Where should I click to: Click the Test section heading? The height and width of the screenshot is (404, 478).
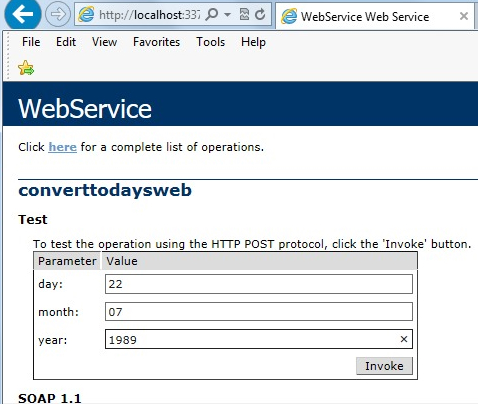click(x=33, y=219)
